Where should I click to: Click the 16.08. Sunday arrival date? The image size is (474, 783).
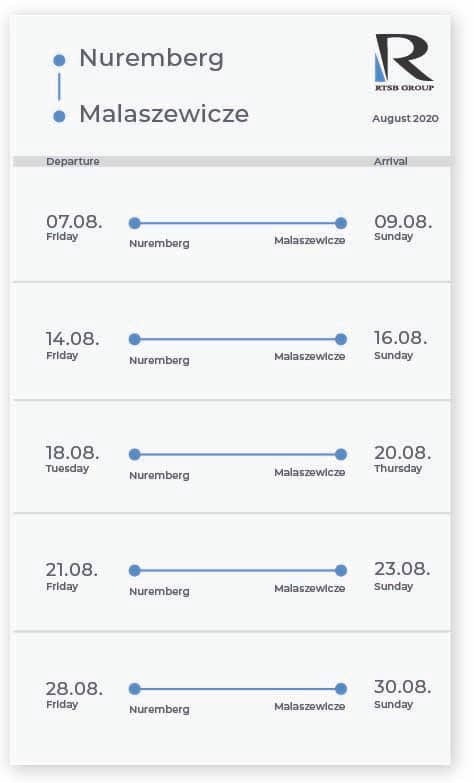point(401,345)
